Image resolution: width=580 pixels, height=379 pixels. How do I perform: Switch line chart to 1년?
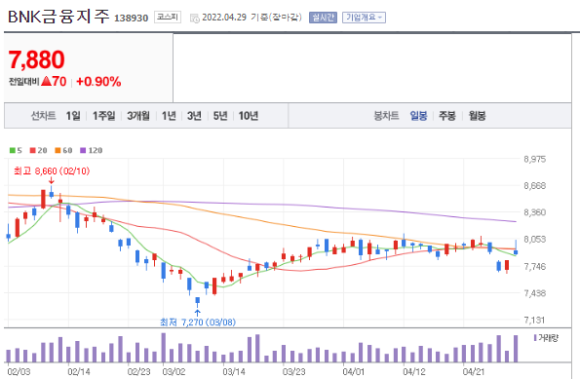169,116
